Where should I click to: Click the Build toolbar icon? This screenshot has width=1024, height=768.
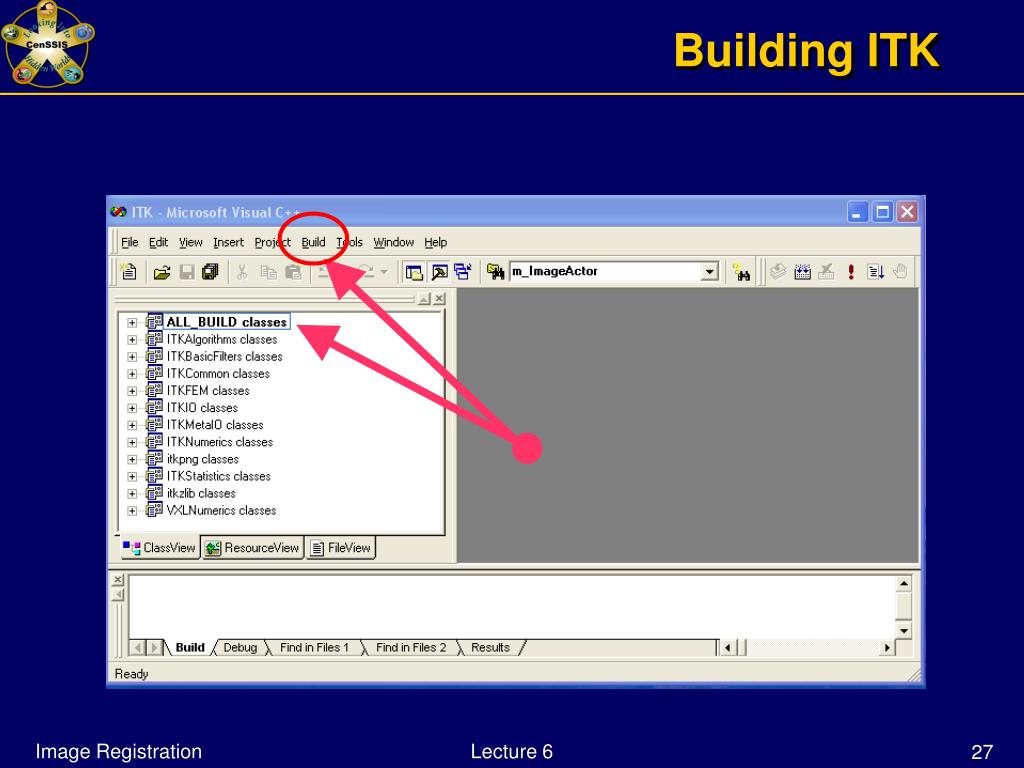(x=803, y=272)
